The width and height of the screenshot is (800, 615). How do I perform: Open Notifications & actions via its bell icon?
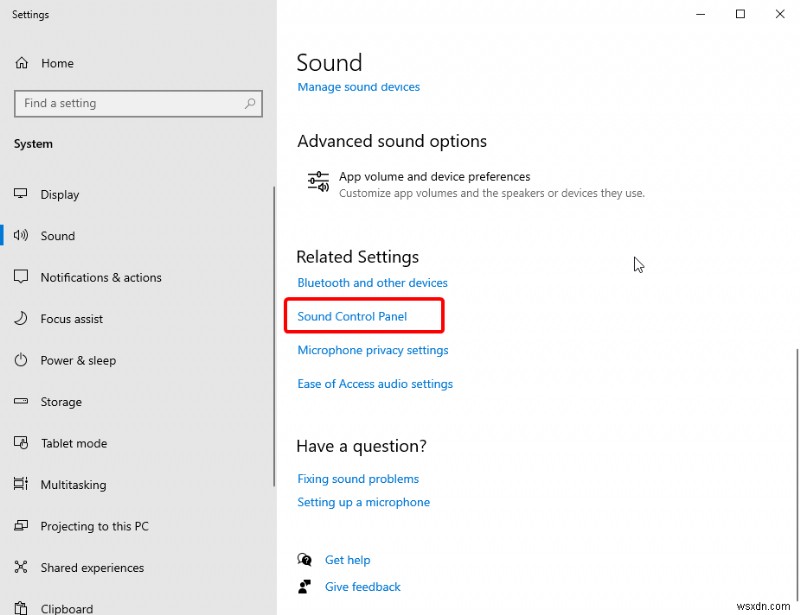[23, 277]
